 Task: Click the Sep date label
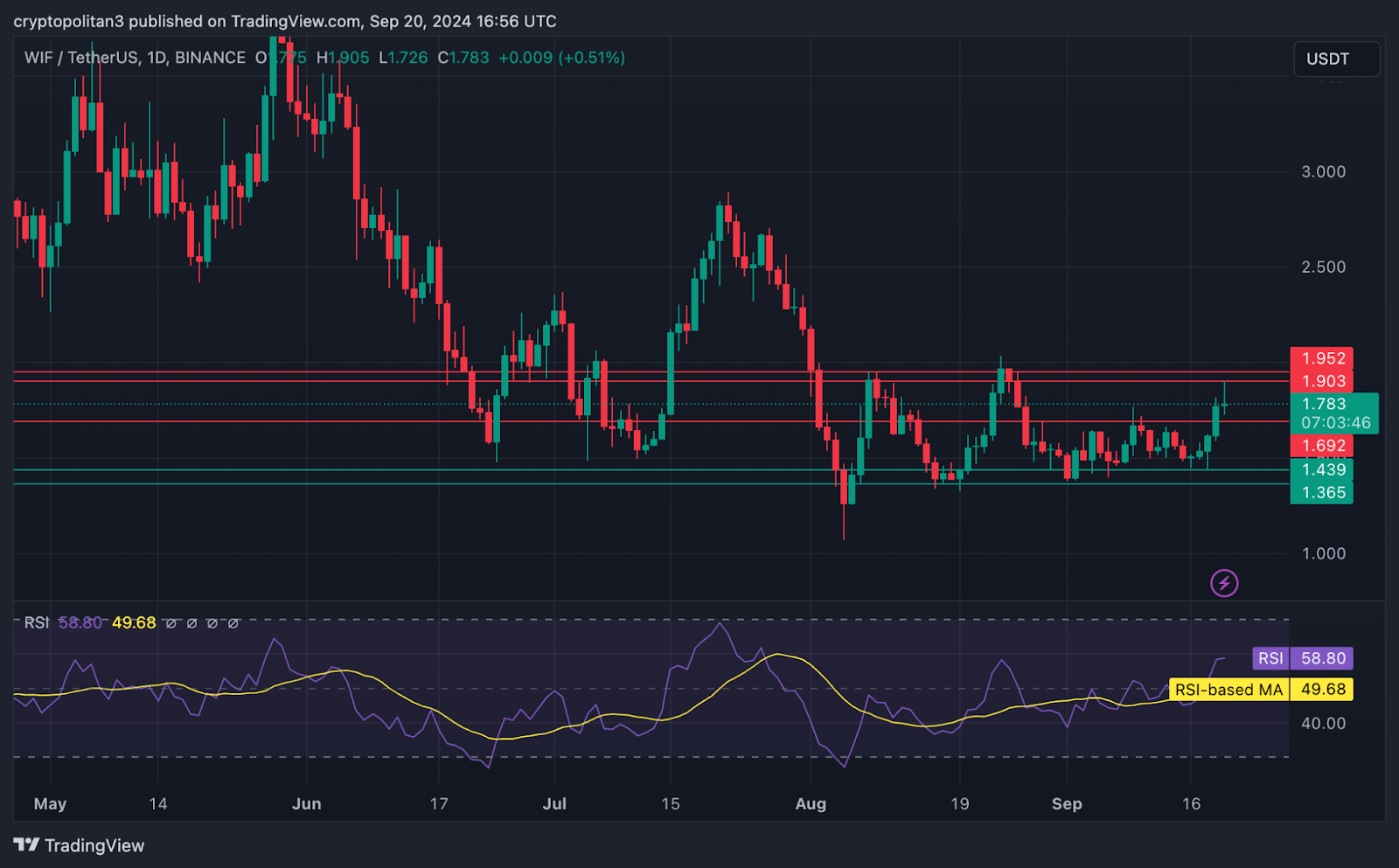pos(1067,803)
